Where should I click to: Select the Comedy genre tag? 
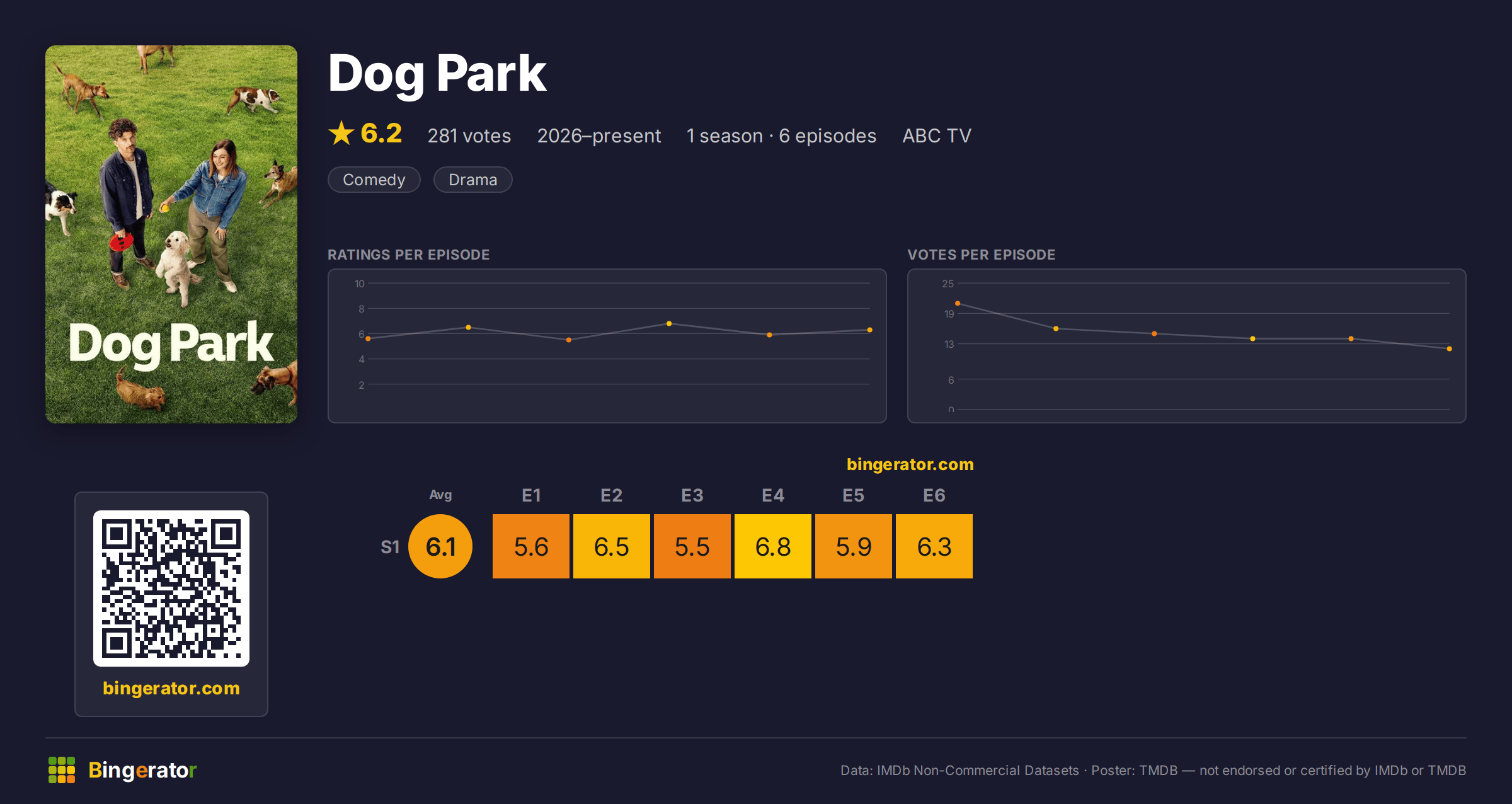point(374,180)
